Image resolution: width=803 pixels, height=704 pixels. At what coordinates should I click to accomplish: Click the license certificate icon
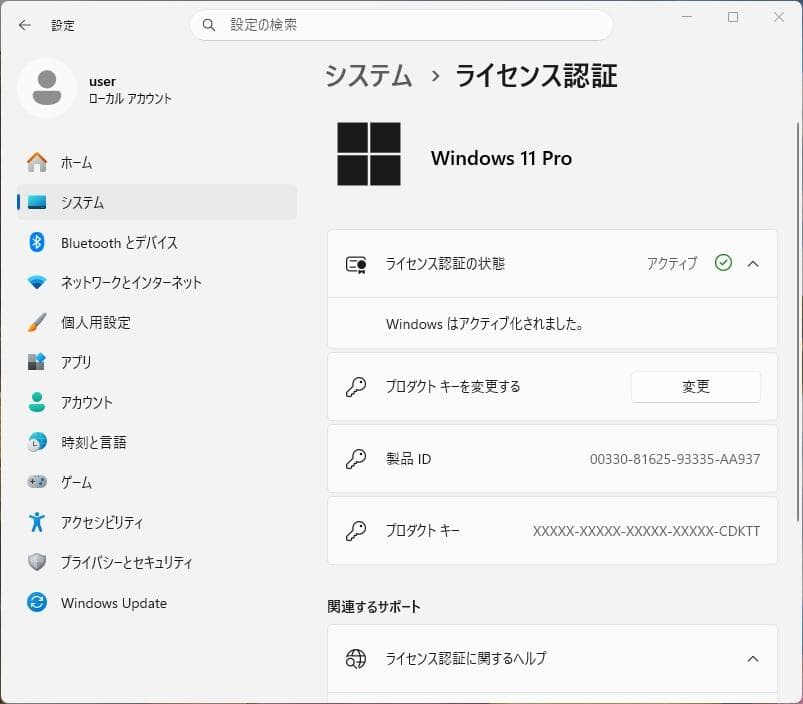(356, 264)
